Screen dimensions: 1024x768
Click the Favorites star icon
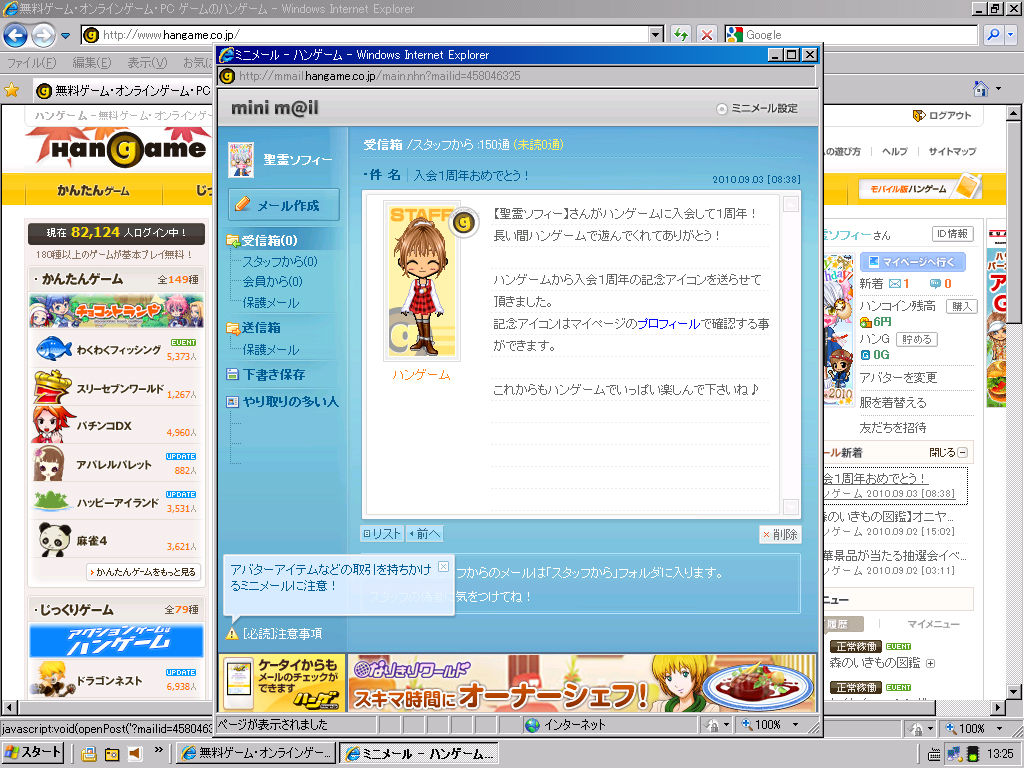(12, 90)
